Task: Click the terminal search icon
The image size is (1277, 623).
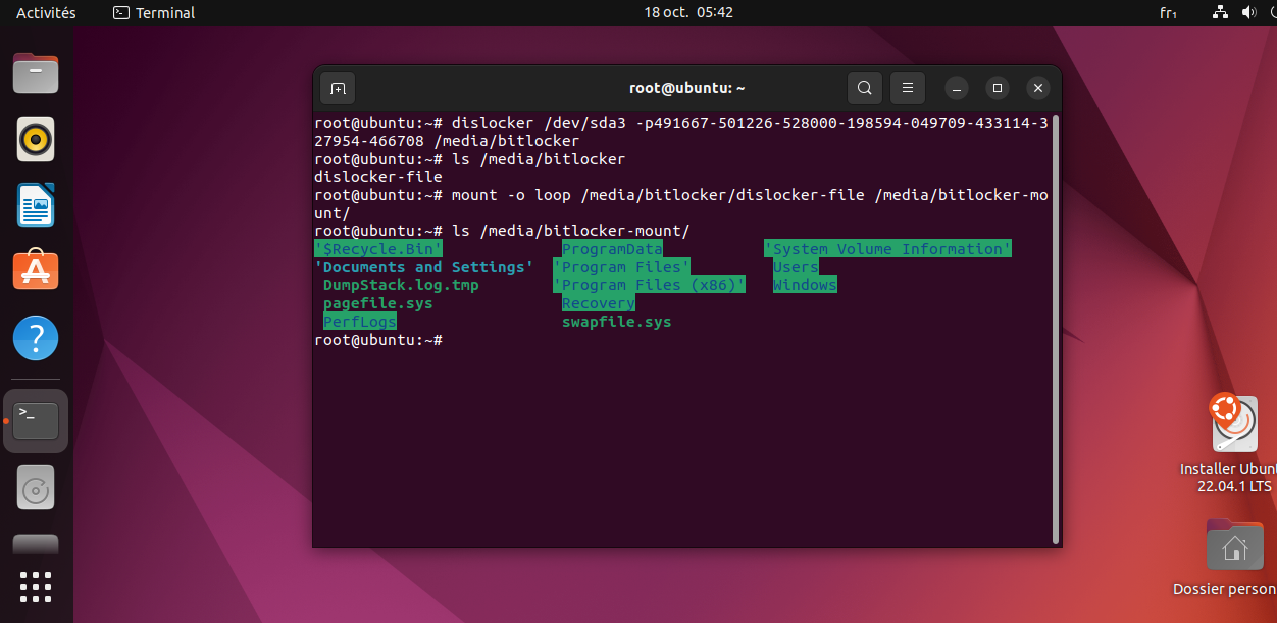Action: [865, 88]
